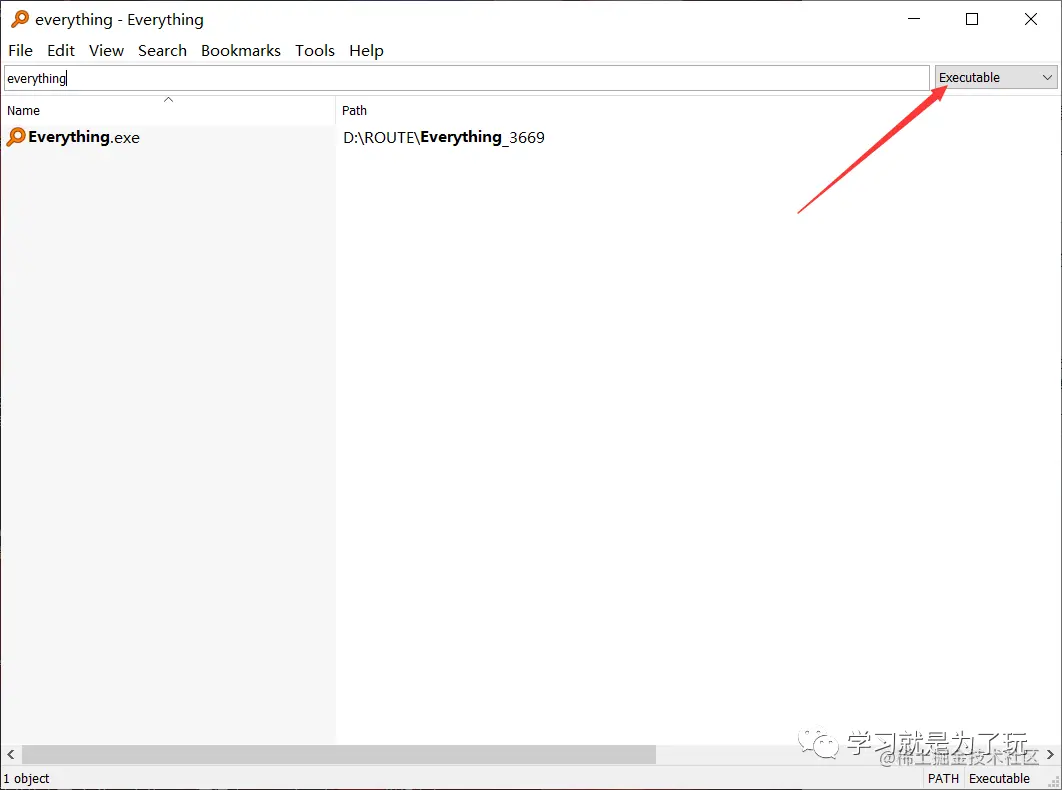Close the Everything window

1031,19
